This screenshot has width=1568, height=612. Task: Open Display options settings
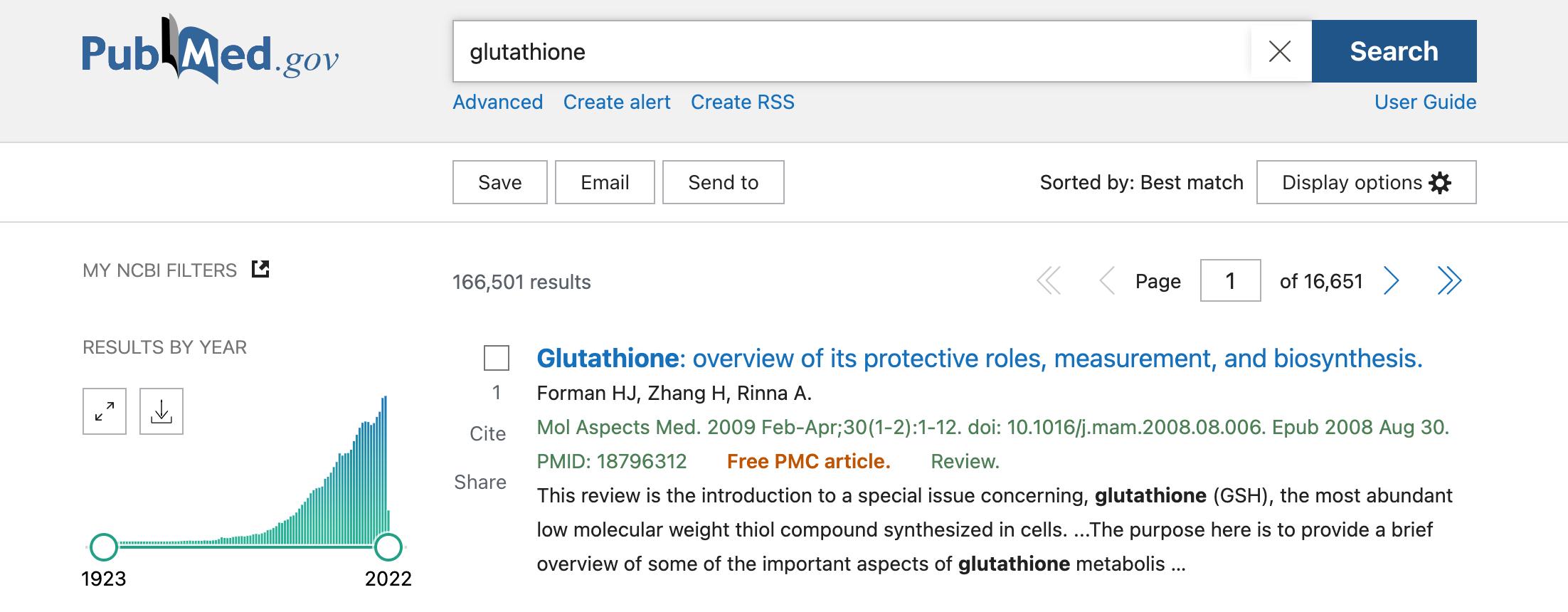pyautogui.click(x=1366, y=182)
